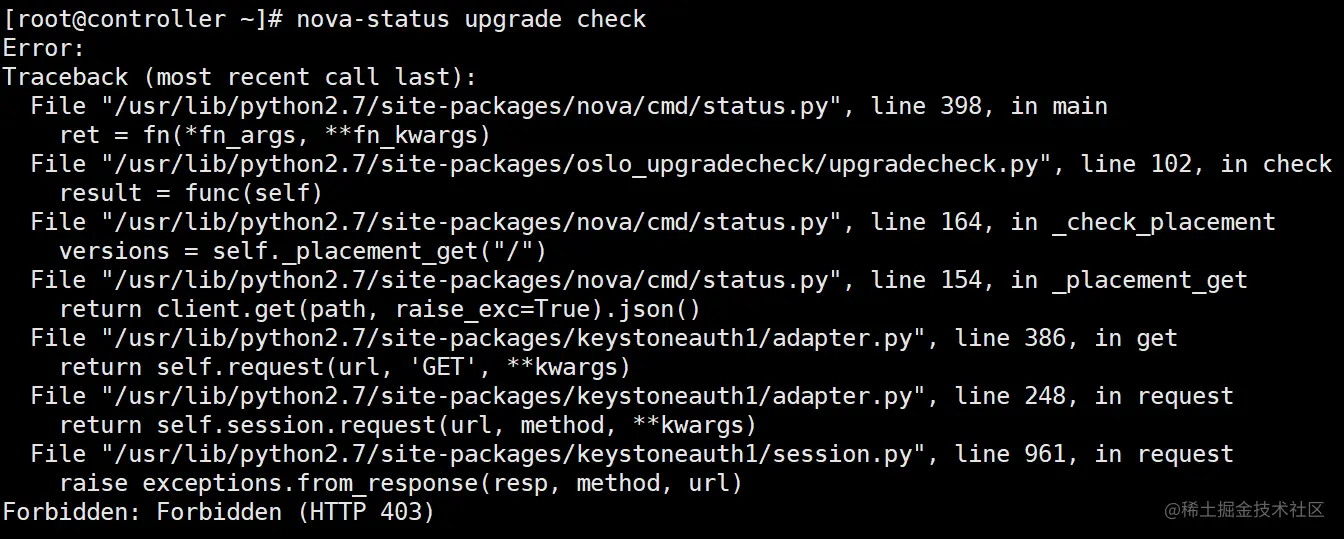Click the "raise exceptions.from_response" line
Viewport: 1344px width, 539px height.
(400, 483)
